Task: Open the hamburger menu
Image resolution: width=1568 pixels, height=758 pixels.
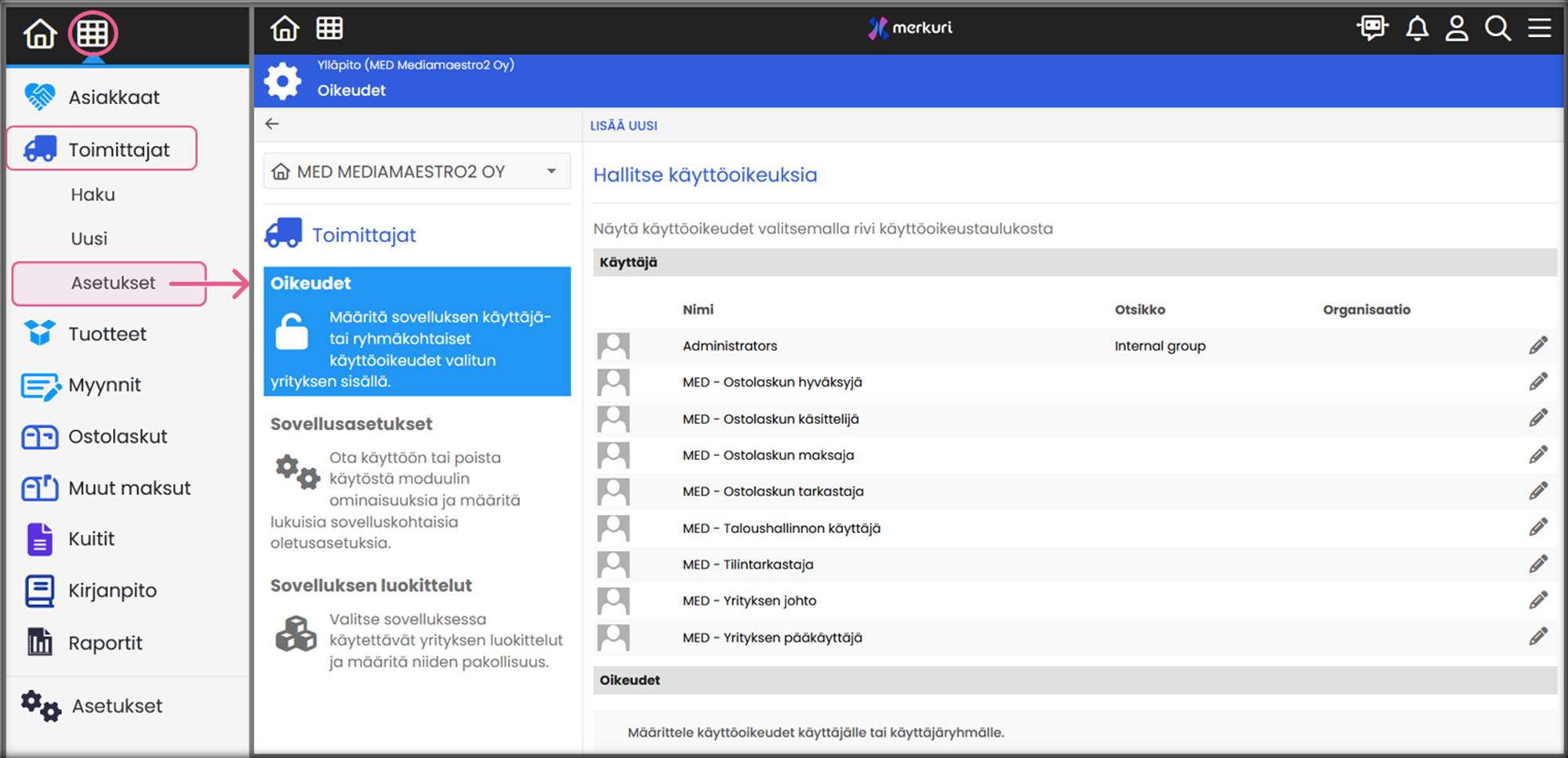Action: (1539, 29)
